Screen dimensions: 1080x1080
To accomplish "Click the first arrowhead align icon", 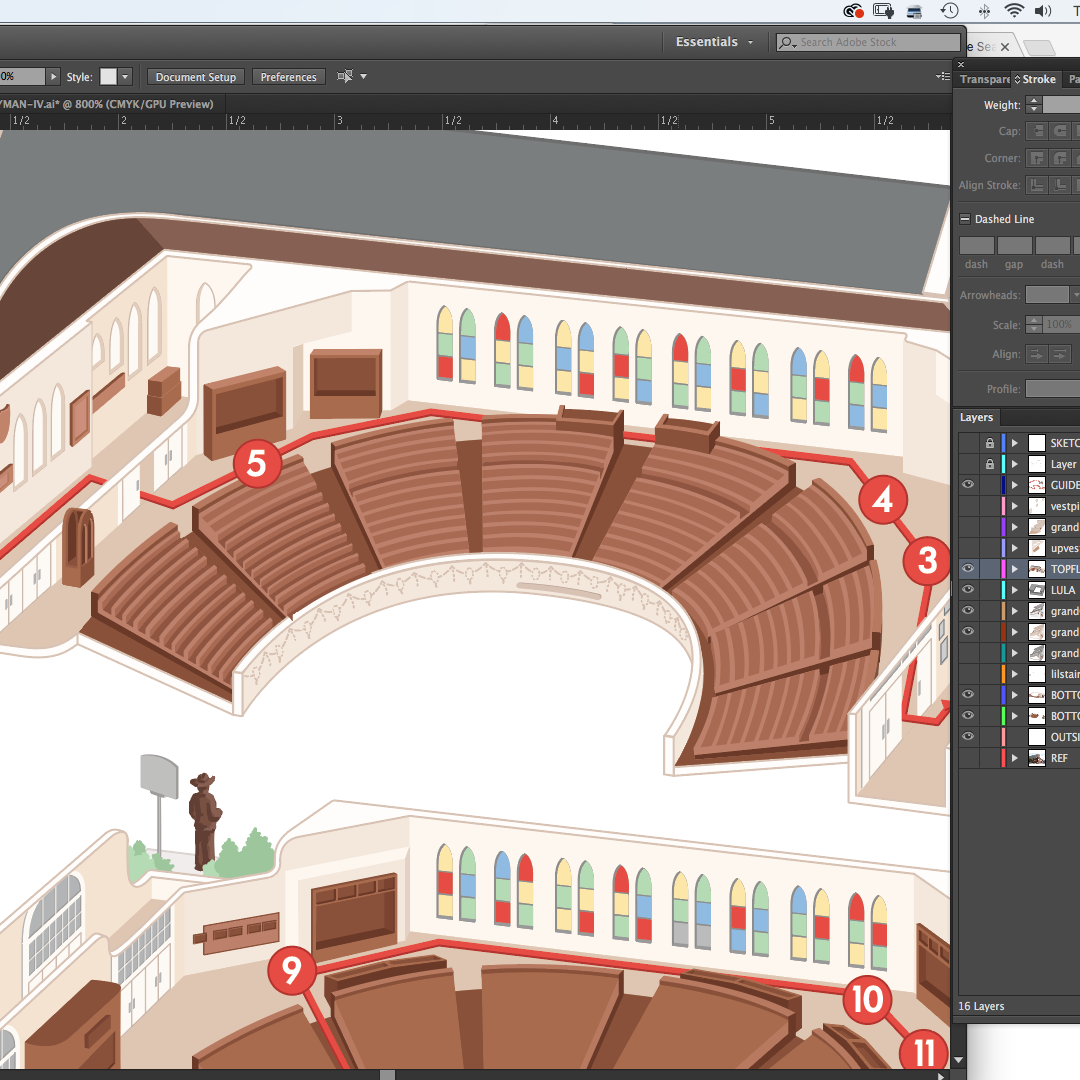I will pyautogui.click(x=1037, y=354).
